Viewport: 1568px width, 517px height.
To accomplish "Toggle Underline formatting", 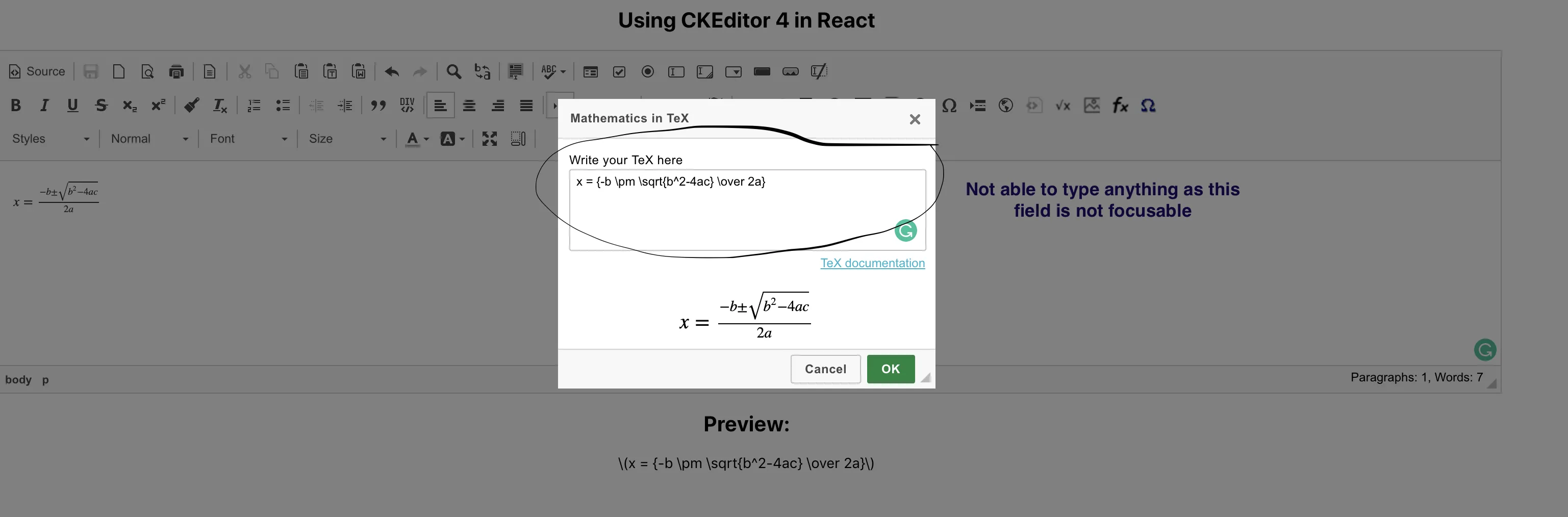I will (x=72, y=105).
